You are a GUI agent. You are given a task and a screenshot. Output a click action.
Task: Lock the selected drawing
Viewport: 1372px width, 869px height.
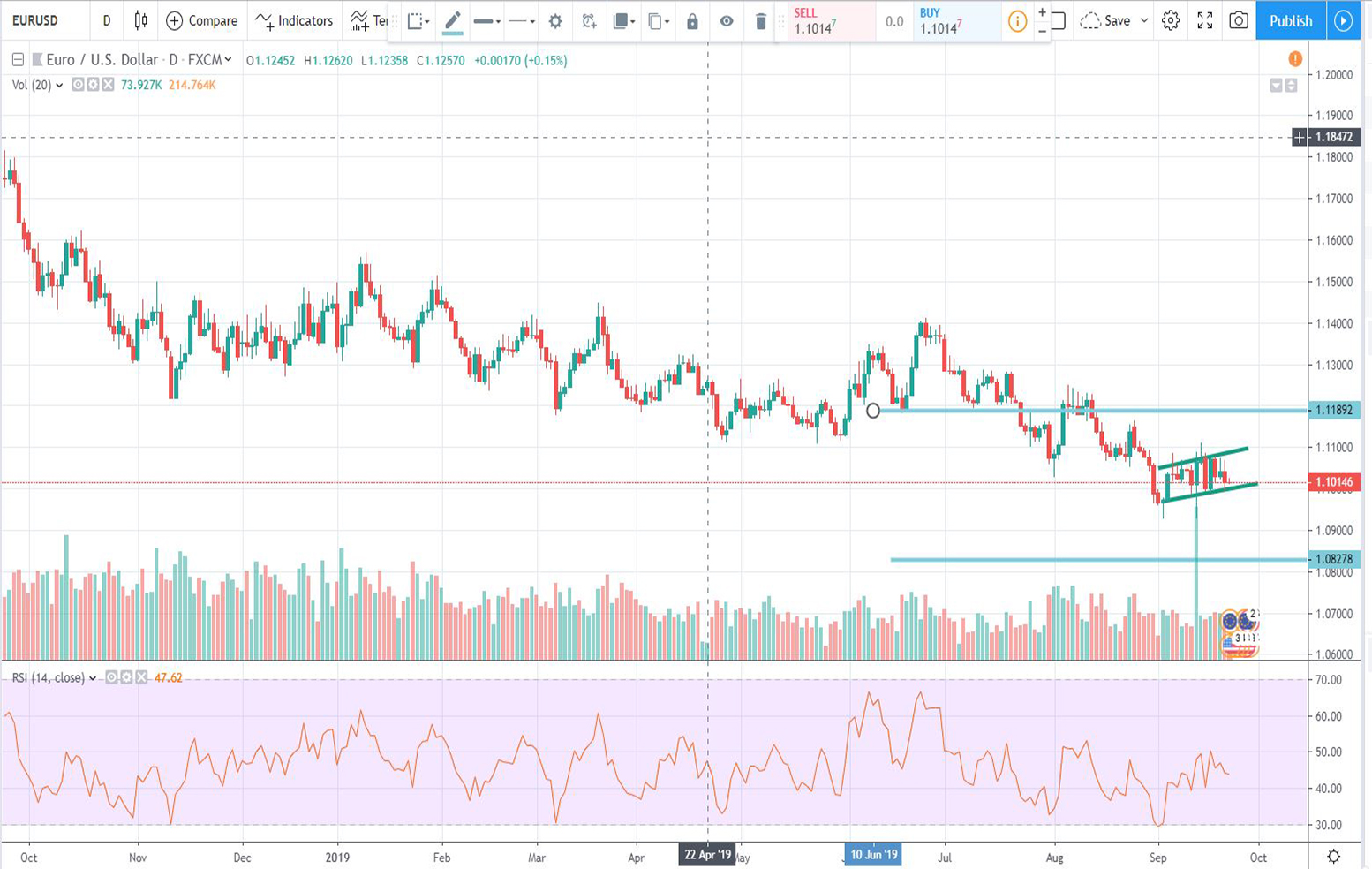click(x=692, y=21)
